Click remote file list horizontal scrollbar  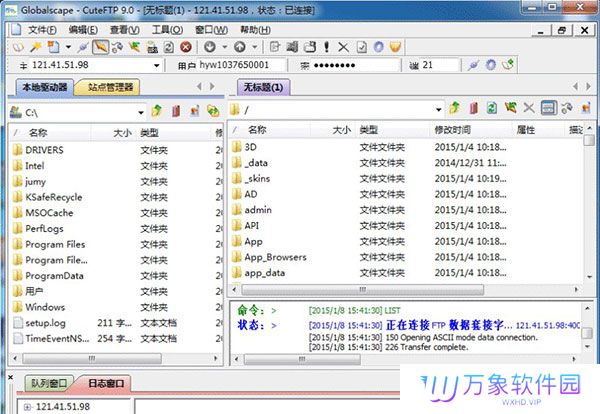click(x=363, y=290)
